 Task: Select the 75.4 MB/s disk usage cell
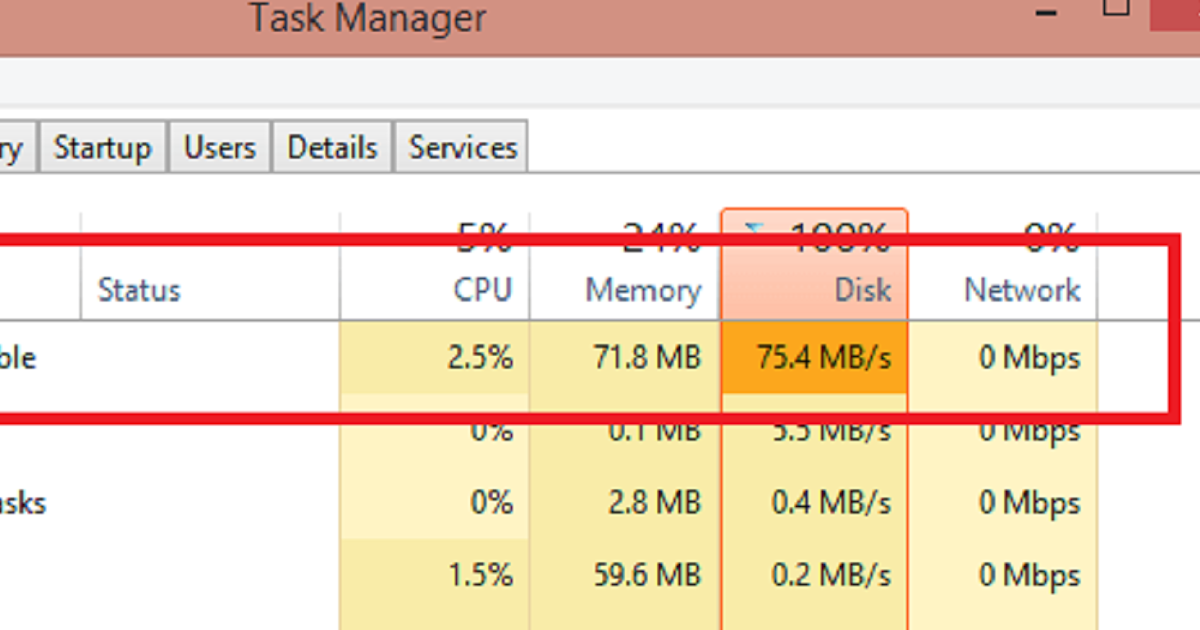point(814,357)
